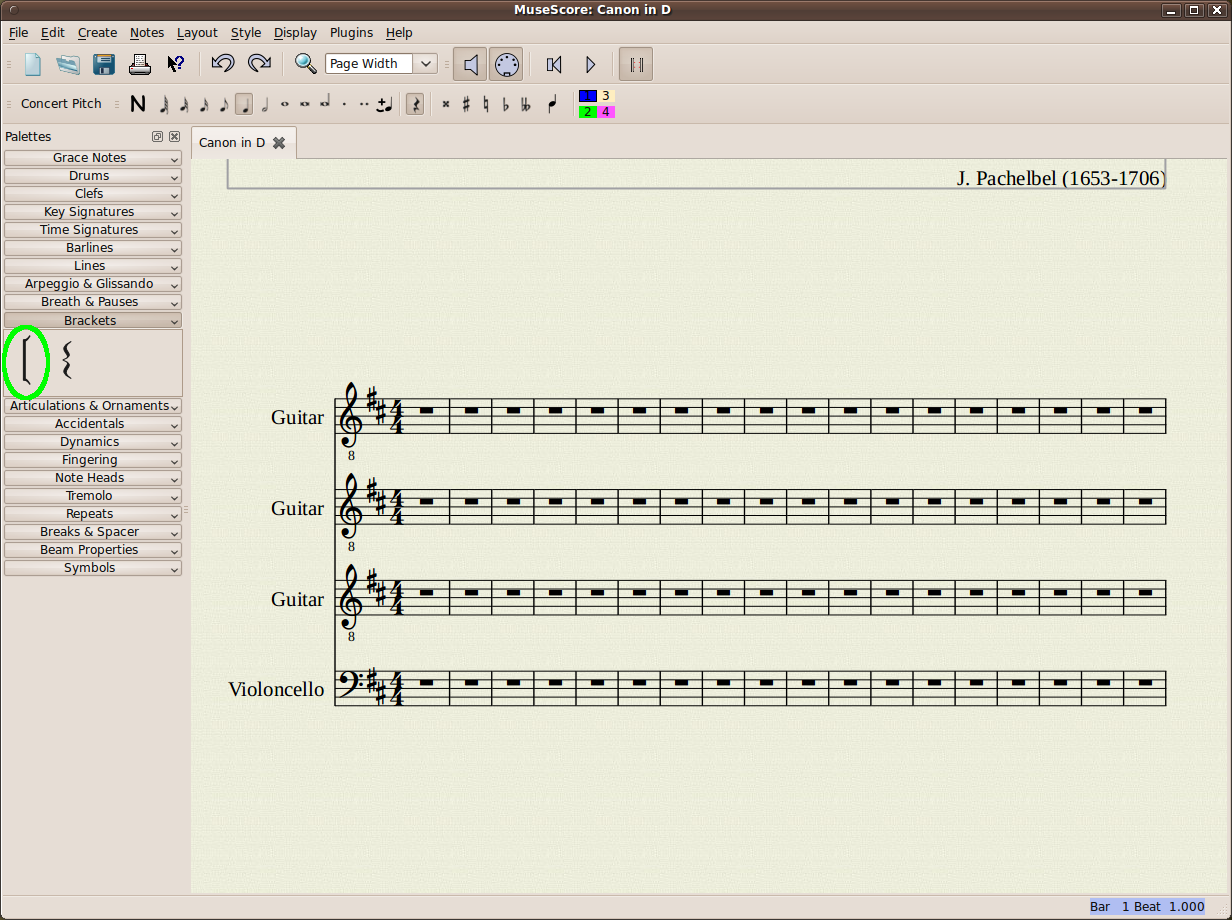This screenshot has height=920, width=1232.
Task: Select the quarter note duration icon
Action: point(243,104)
